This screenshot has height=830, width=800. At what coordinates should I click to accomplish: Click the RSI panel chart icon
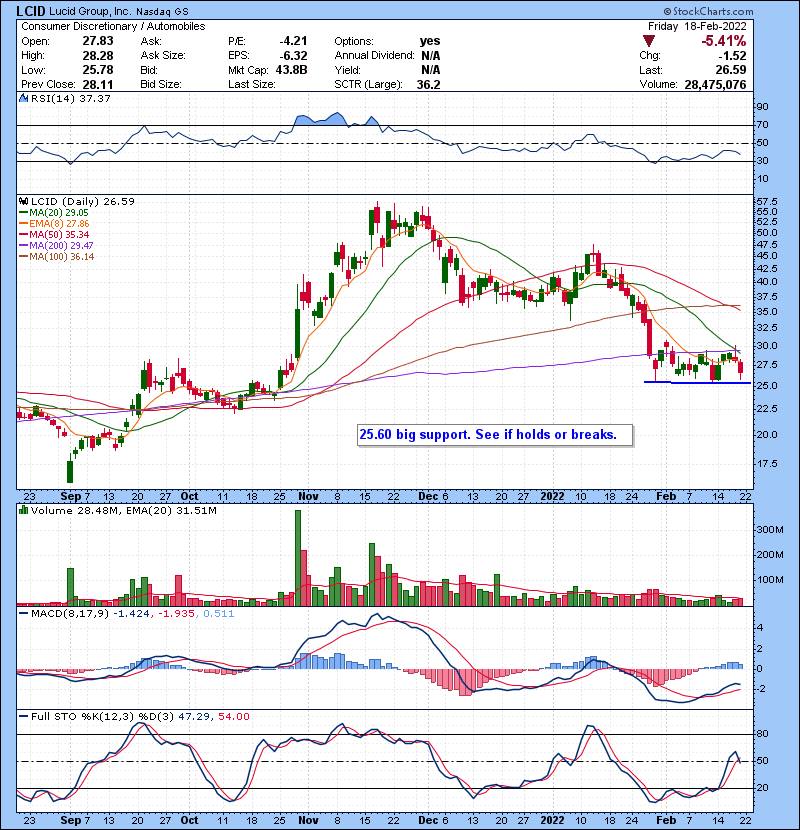(23, 98)
